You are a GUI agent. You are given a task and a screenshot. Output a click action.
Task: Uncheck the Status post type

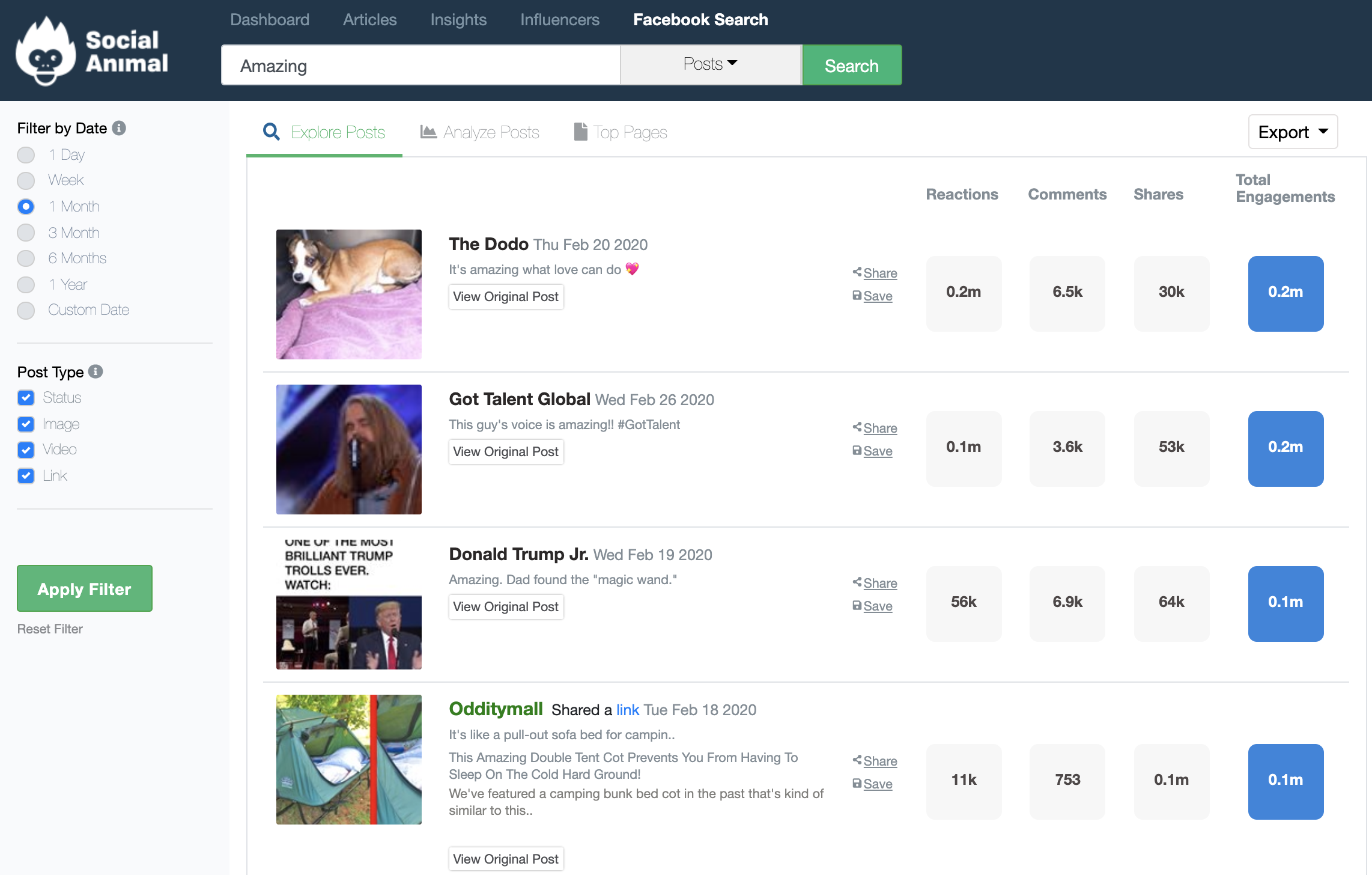tap(26, 398)
